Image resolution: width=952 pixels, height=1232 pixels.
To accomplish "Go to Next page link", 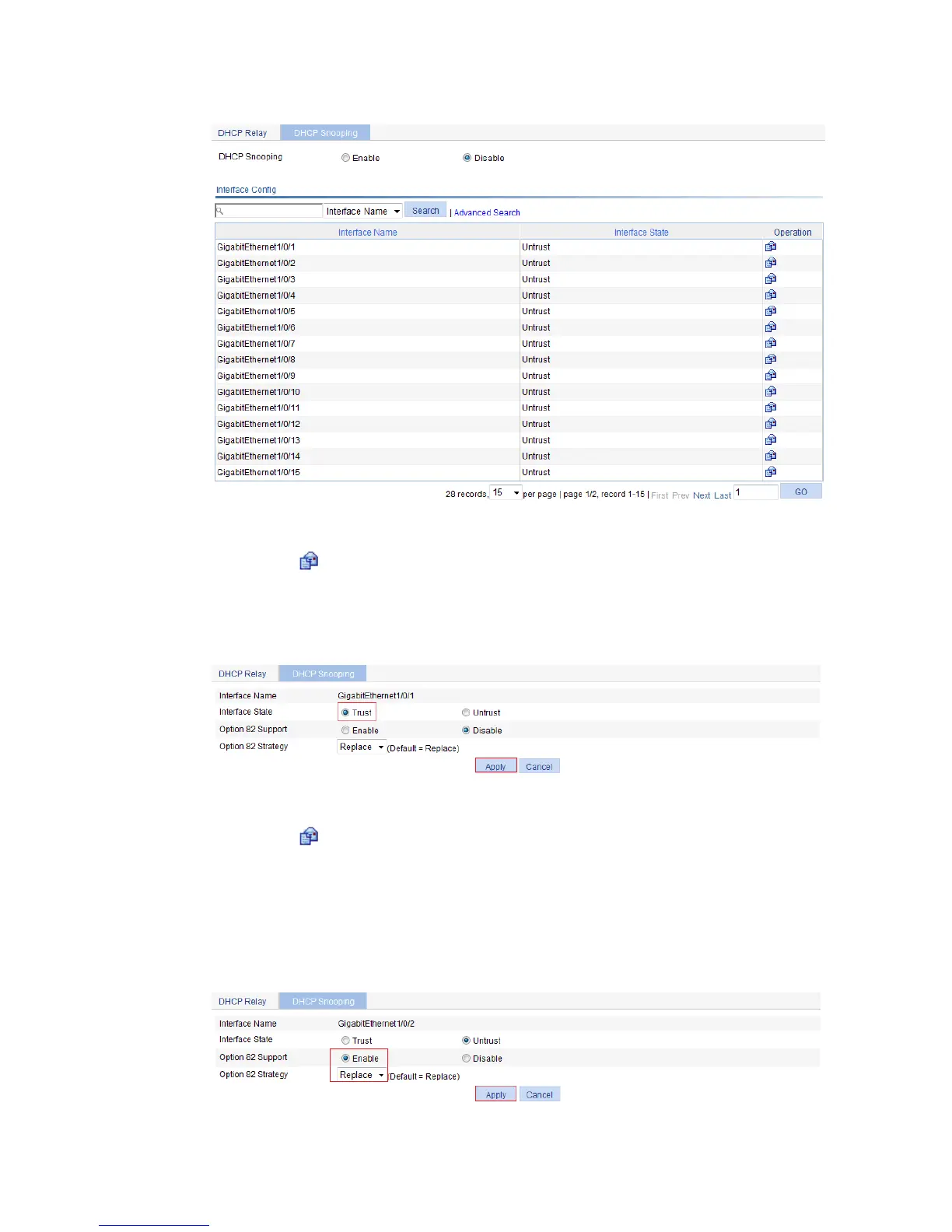I will 702,495.
